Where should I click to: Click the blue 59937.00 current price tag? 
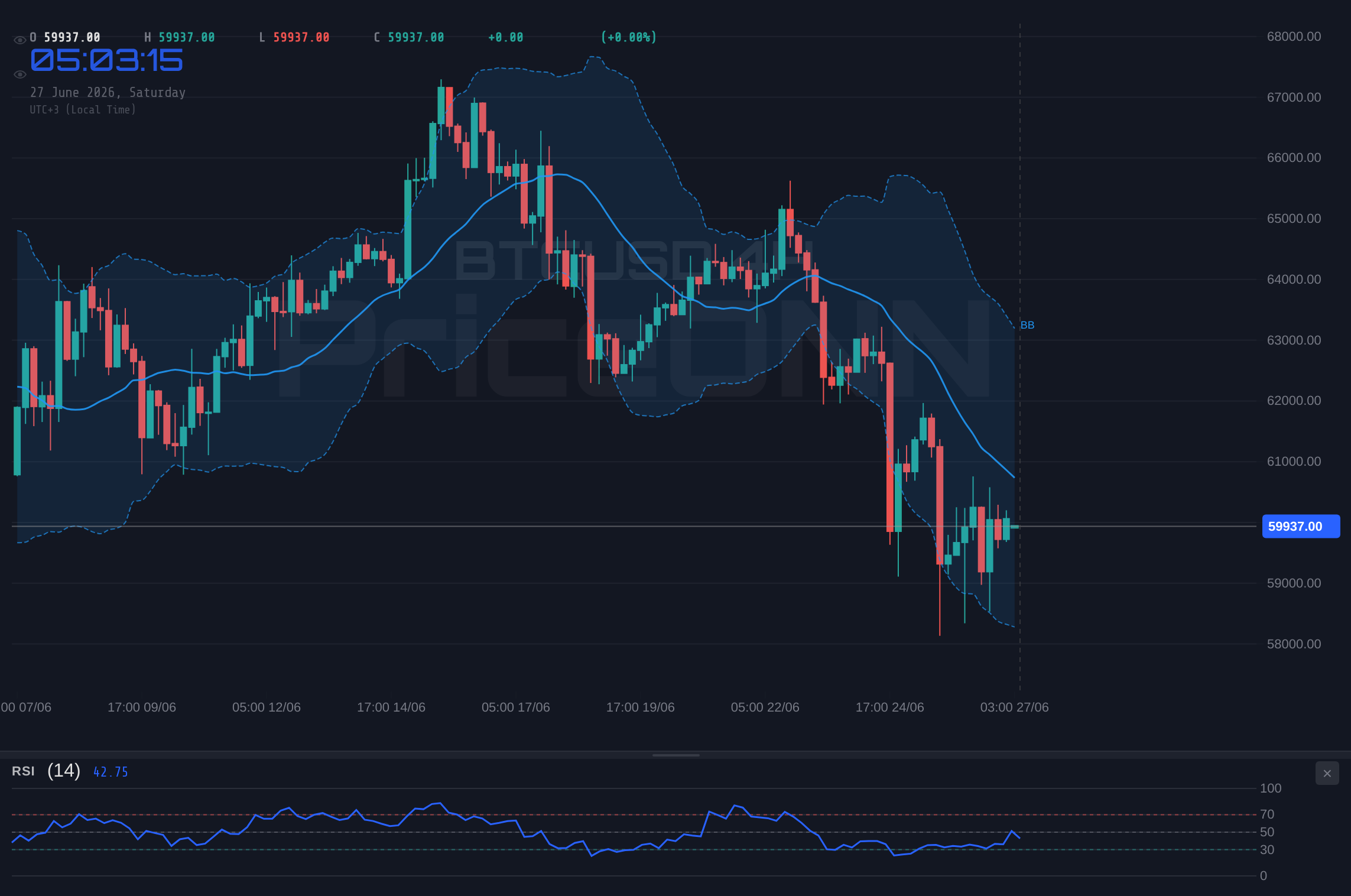tap(1301, 527)
